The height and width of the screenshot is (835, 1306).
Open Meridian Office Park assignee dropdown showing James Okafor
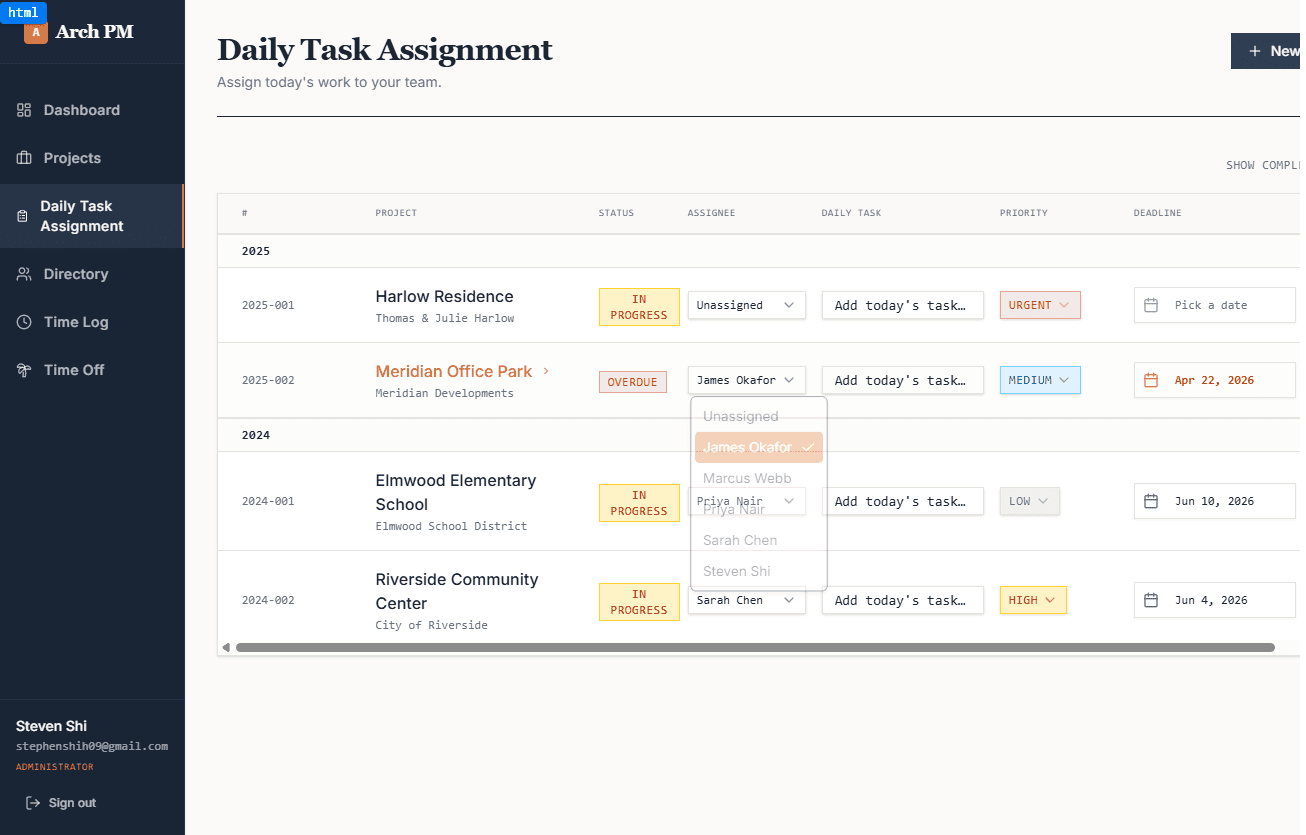click(x=747, y=380)
